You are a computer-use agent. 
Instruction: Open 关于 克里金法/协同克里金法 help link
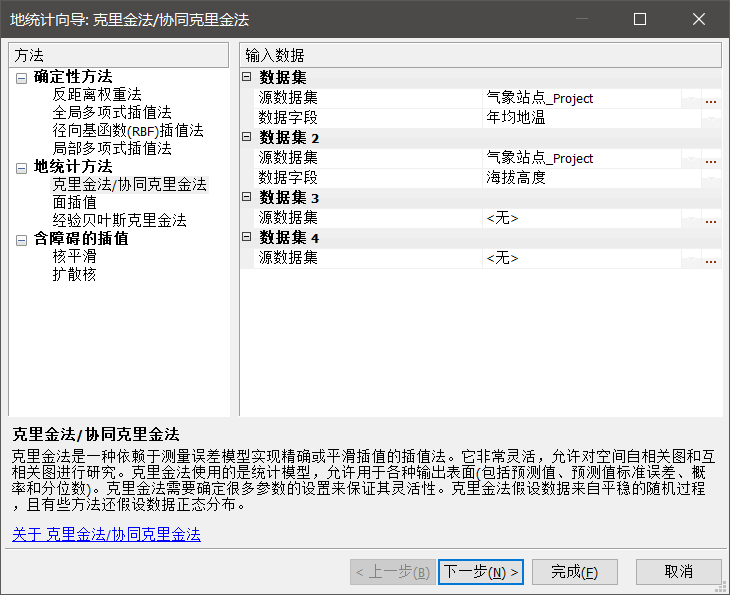(106, 534)
